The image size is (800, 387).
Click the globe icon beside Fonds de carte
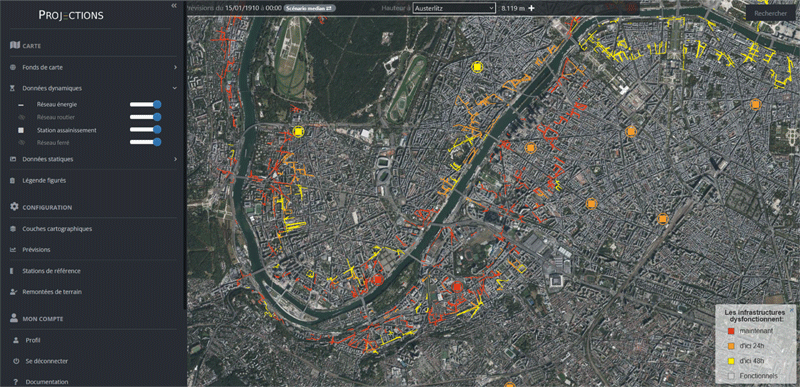tap(13, 67)
